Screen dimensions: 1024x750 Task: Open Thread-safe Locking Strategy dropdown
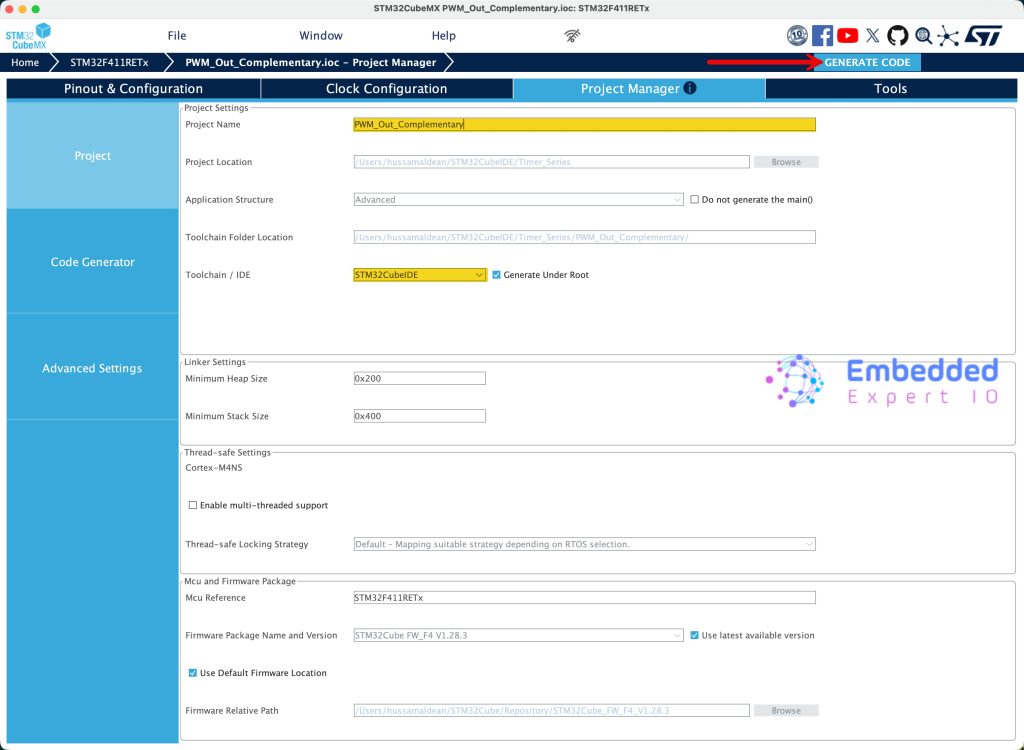584,545
